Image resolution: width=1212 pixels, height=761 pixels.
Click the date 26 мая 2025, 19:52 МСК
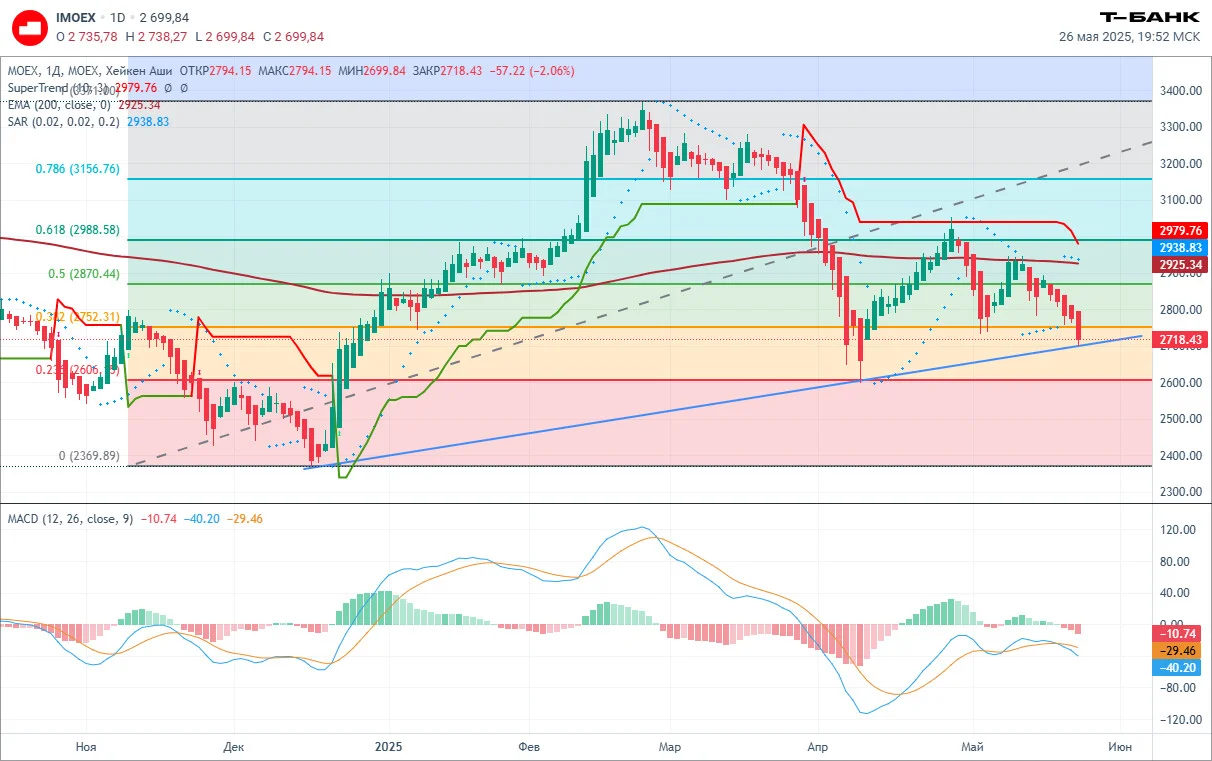click(x=1130, y=37)
